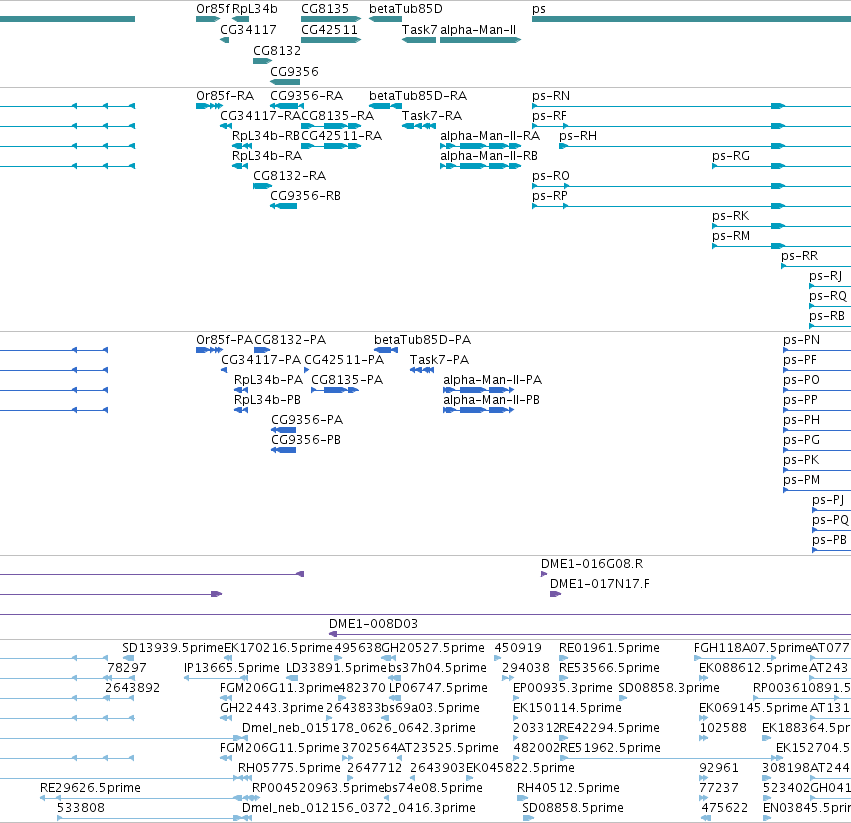Open the ps-PM protein label
The height and width of the screenshot is (823, 851).
click(802, 480)
